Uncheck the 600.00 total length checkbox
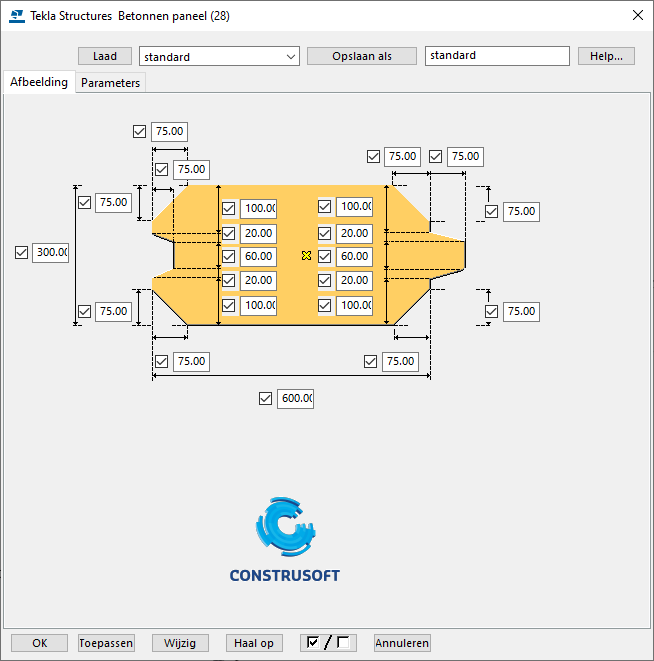The width and height of the screenshot is (654, 661). (x=265, y=398)
